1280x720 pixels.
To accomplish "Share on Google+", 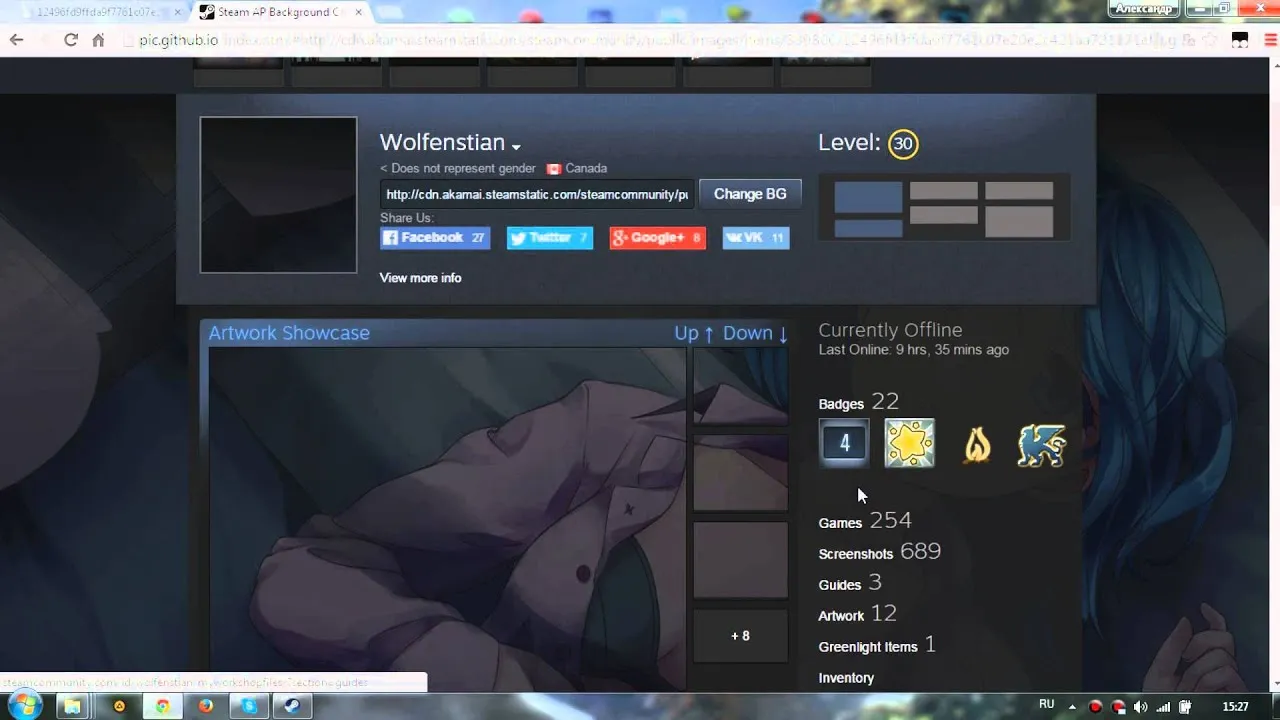I will (x=657, y=238).
